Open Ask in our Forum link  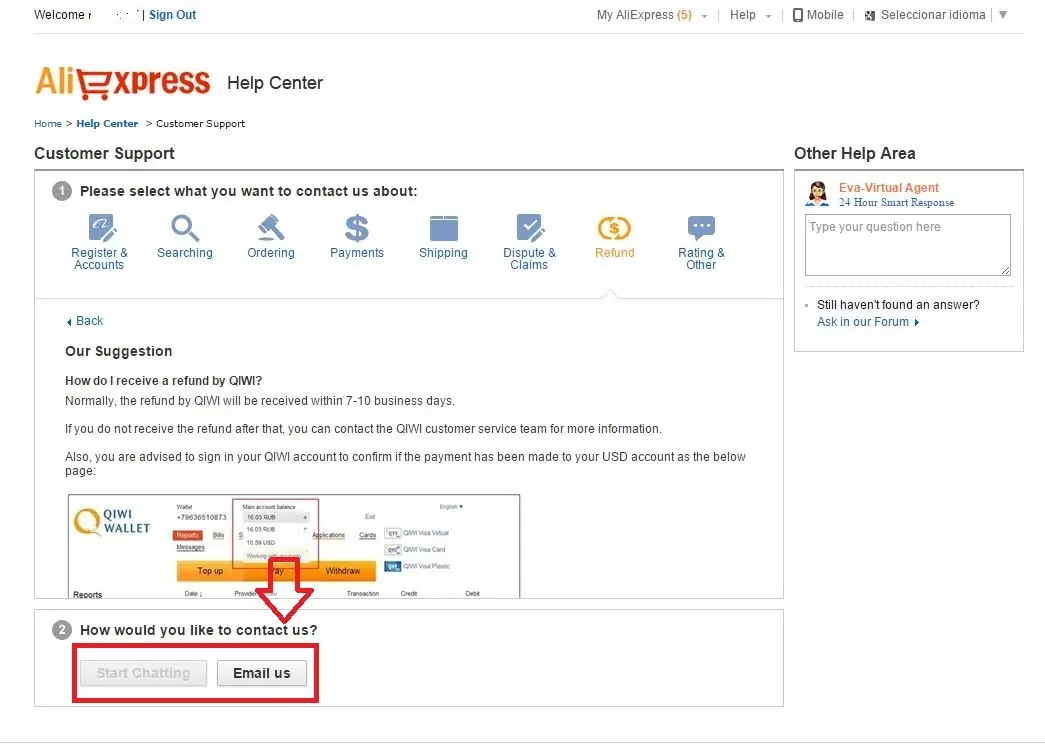(868, 322)
